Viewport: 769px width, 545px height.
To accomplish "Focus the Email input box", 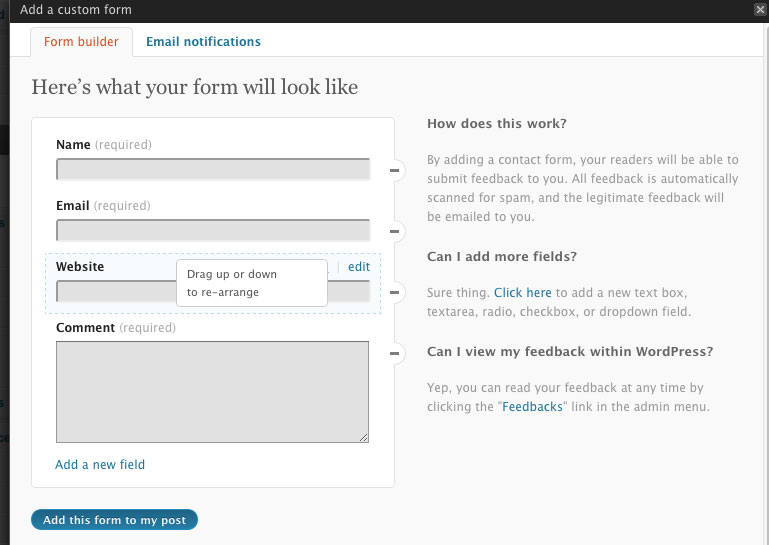I will (x=212, y=230).
